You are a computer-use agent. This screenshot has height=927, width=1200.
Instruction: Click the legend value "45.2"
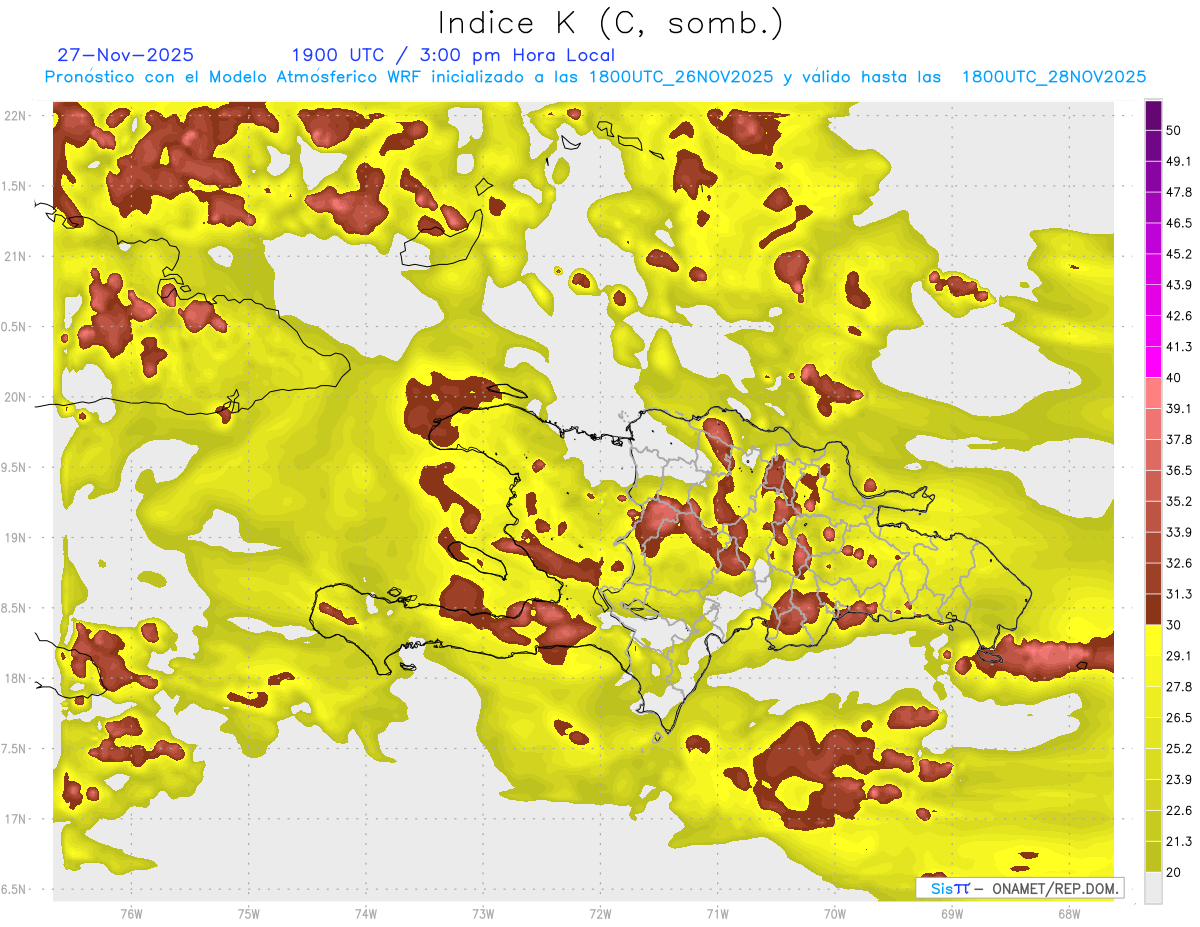click(1179, 254)
